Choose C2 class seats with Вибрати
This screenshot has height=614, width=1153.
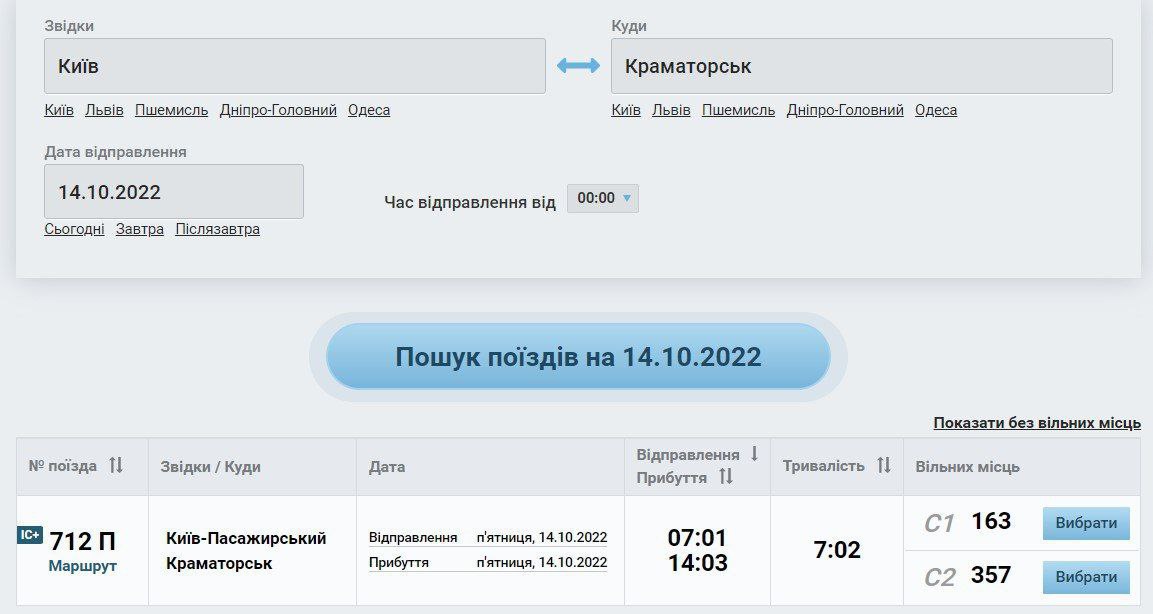click(x=1086, y=577)
